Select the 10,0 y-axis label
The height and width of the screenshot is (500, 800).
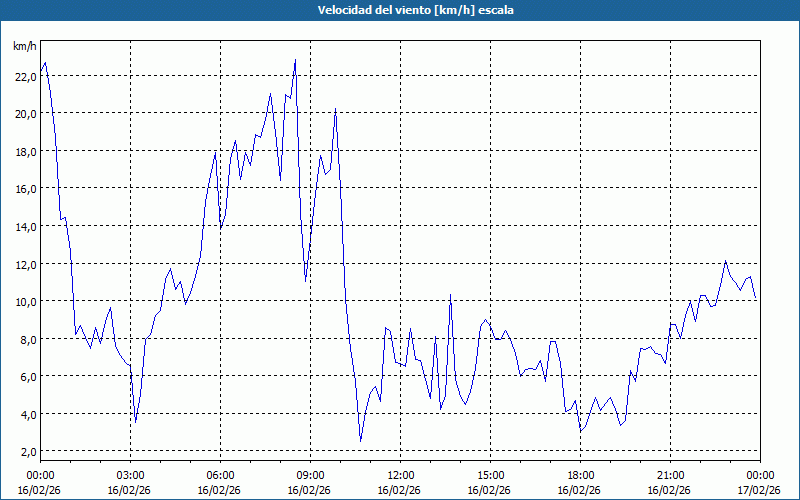[25, 301]
